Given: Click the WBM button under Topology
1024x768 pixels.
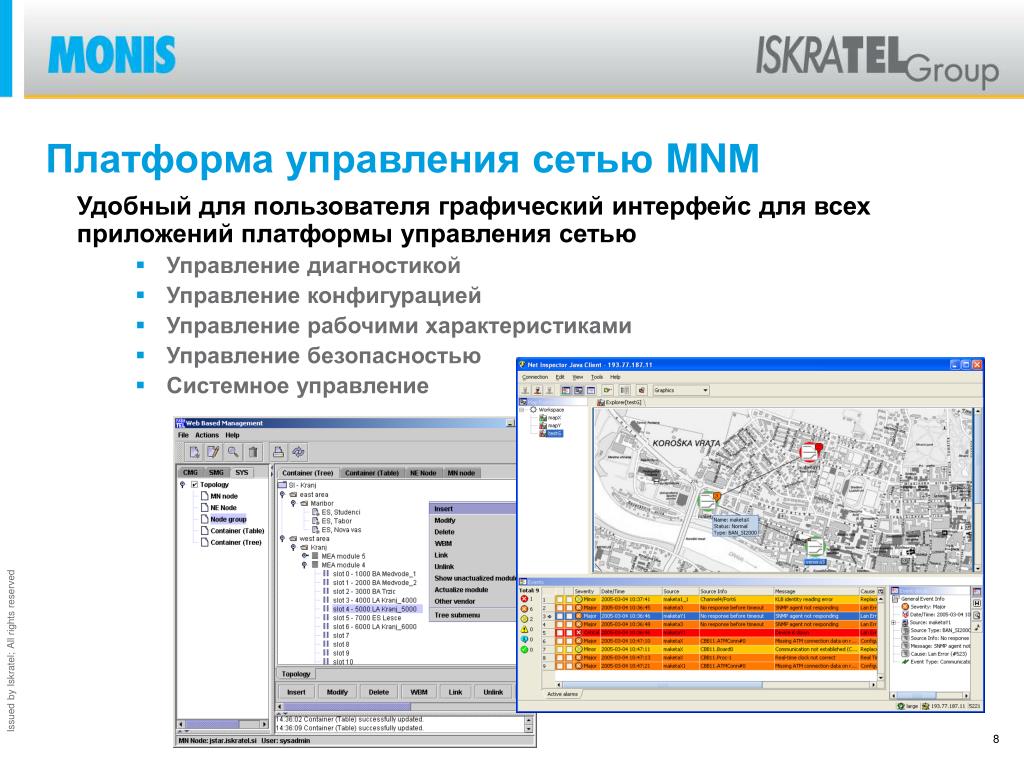Looking at the screenshot, I should coord(419,692).
